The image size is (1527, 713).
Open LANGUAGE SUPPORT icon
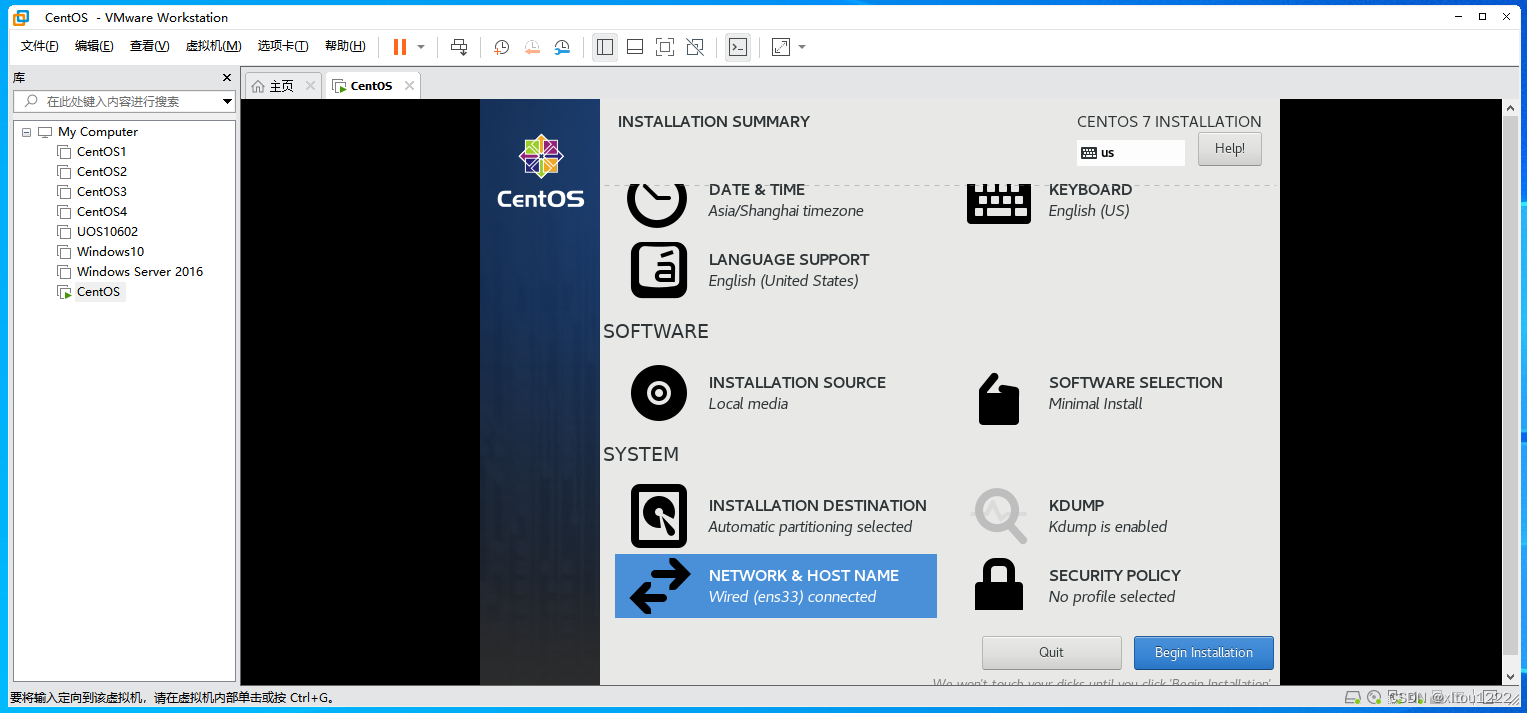coord(659,270)
